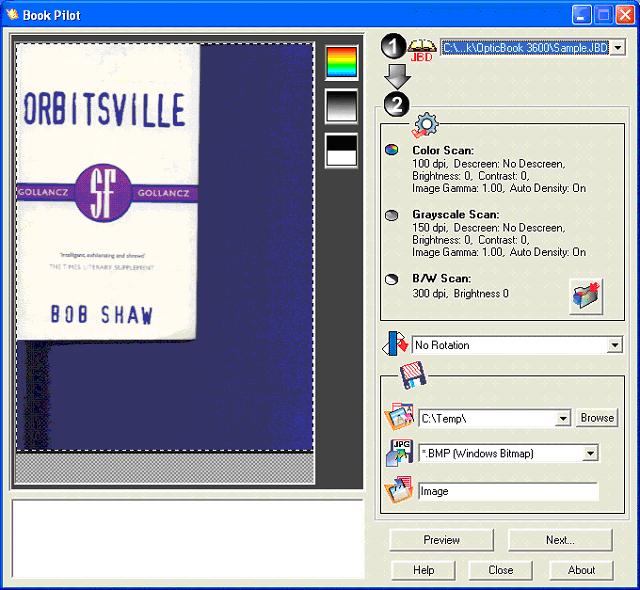The width and height of the screenshot is (640, 590).
Task: Click the Next... button
Action: 560,540
